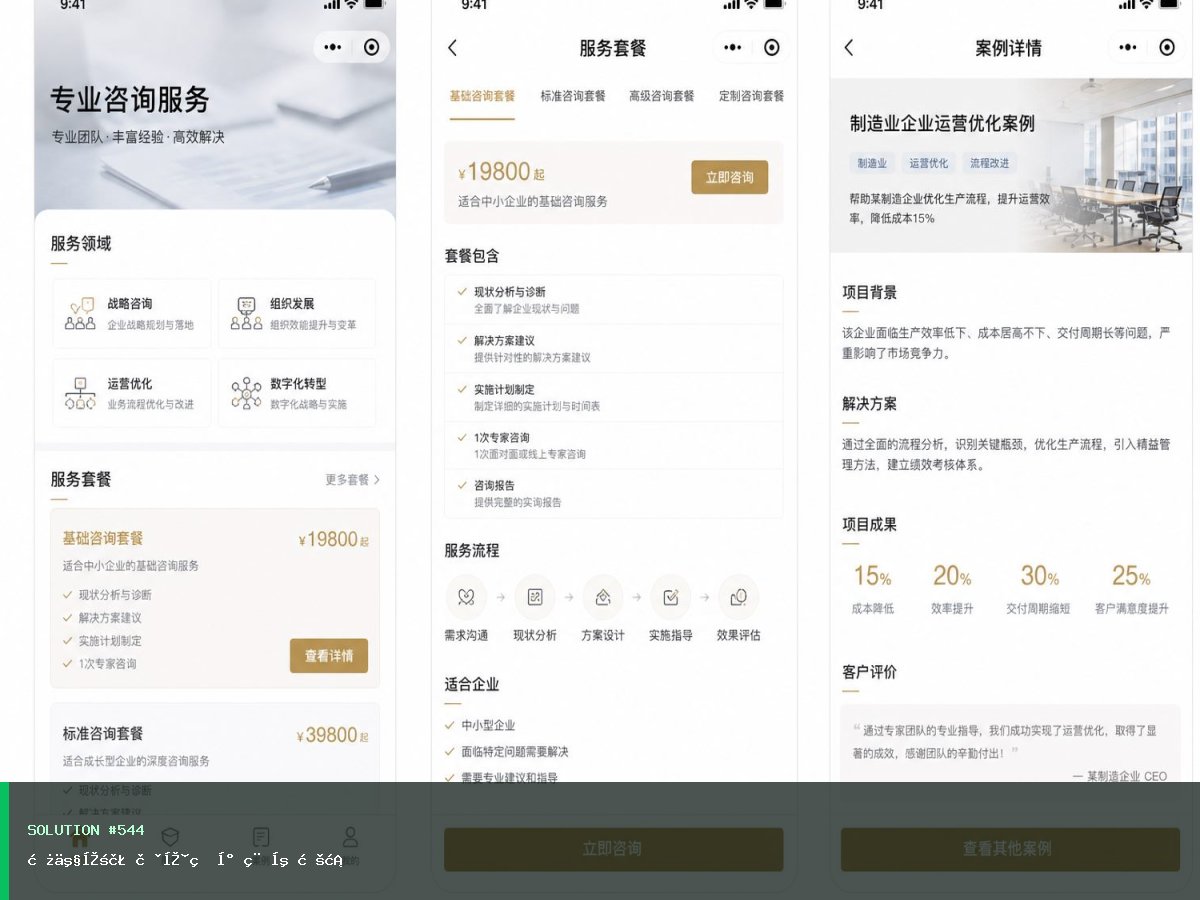Switch to the 标准咨询套餐 tab

coord(573,96)
